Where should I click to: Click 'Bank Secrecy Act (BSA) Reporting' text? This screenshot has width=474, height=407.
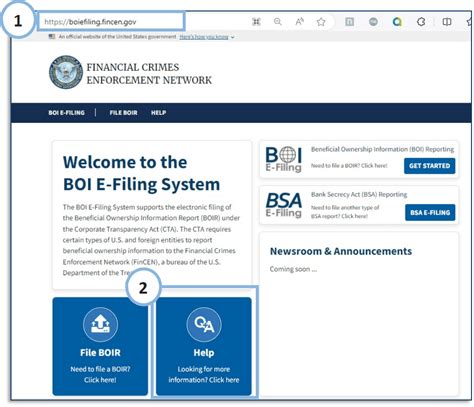[x=359, y=194]
